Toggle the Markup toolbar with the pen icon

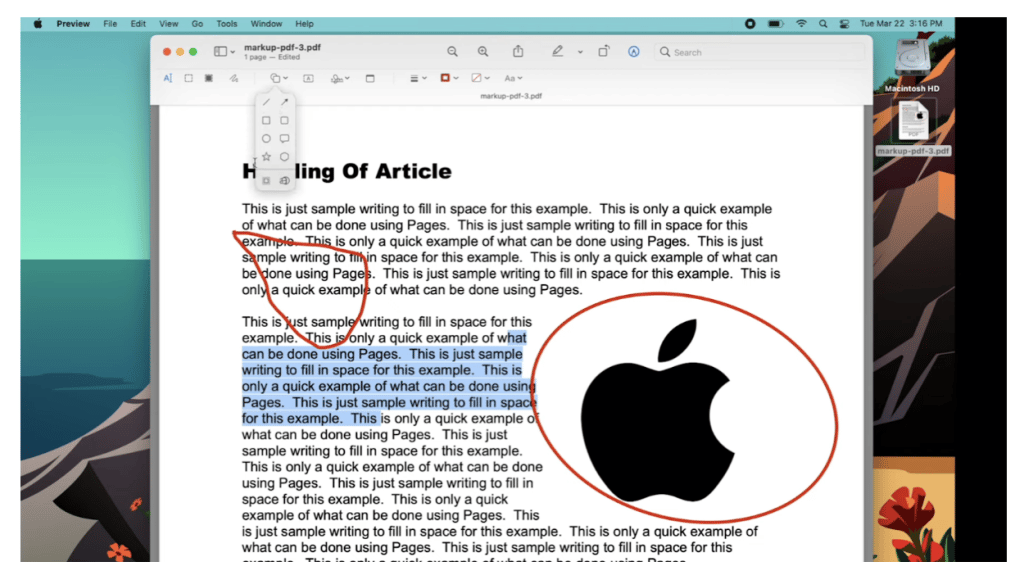point(634,51)
